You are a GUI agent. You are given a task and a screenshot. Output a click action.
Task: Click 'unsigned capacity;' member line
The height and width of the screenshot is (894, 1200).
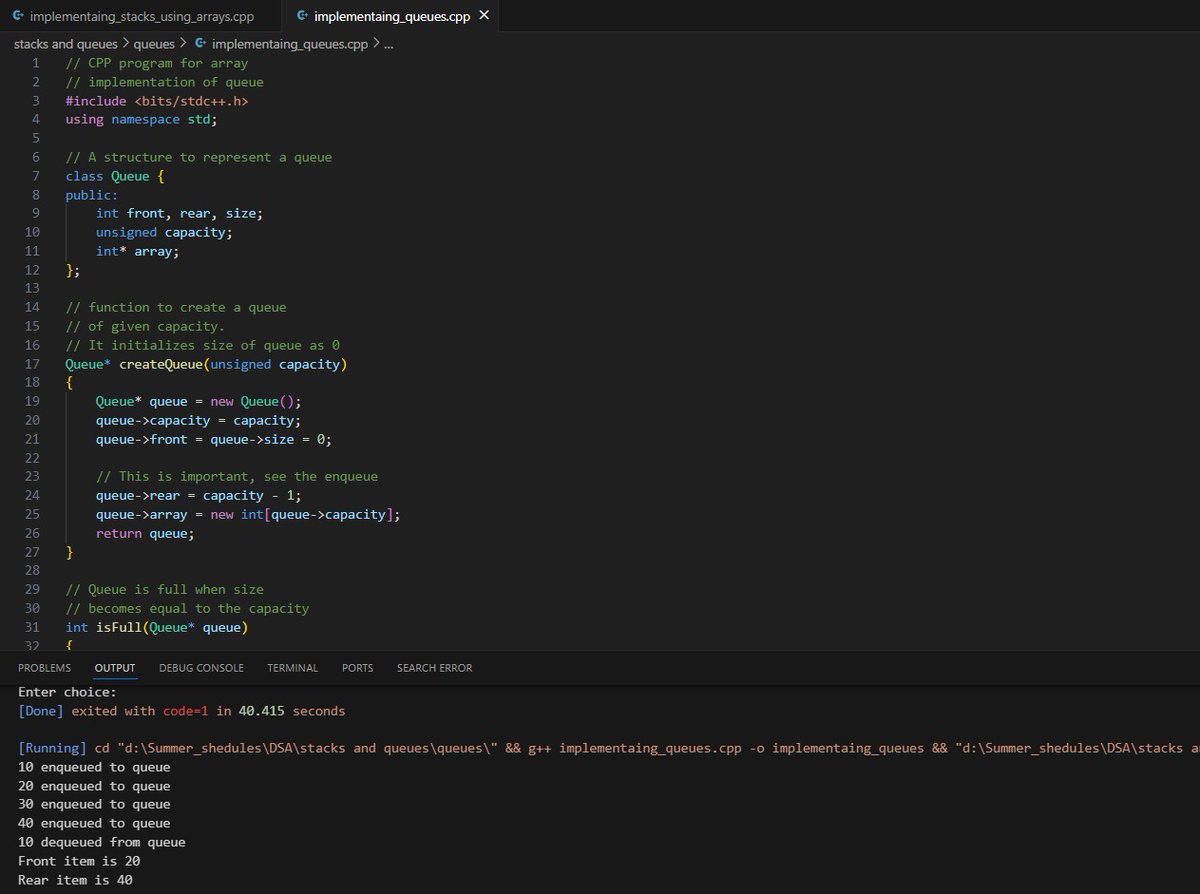(x=164, y=232)
